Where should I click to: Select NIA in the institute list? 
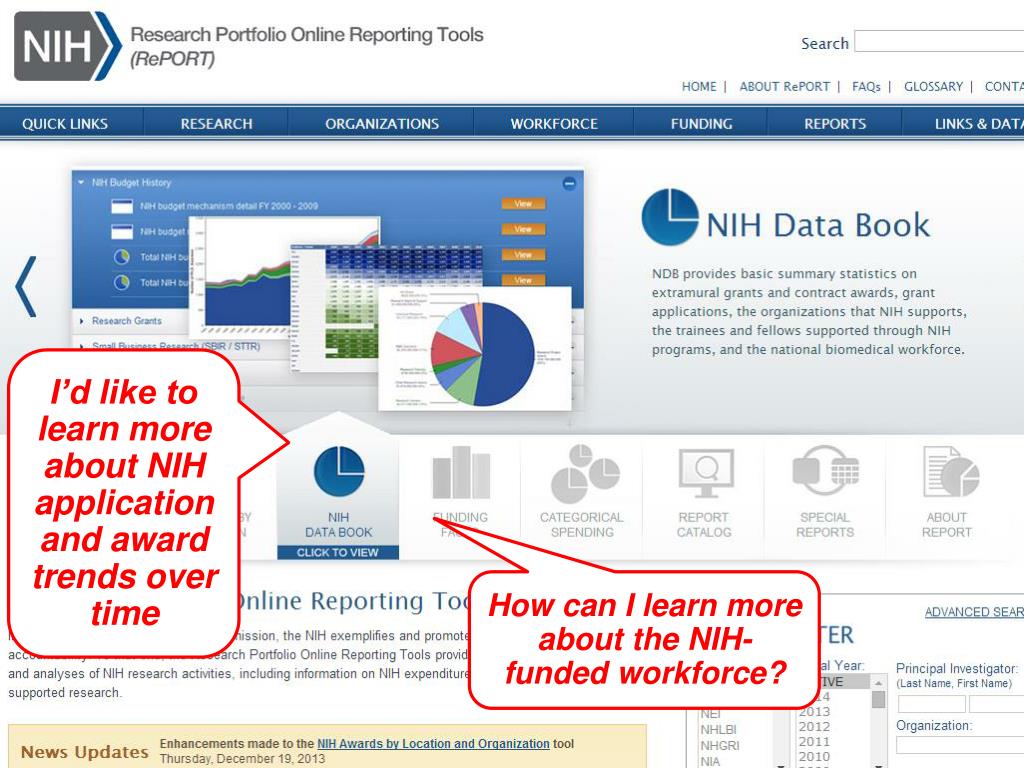pos(710,761)
